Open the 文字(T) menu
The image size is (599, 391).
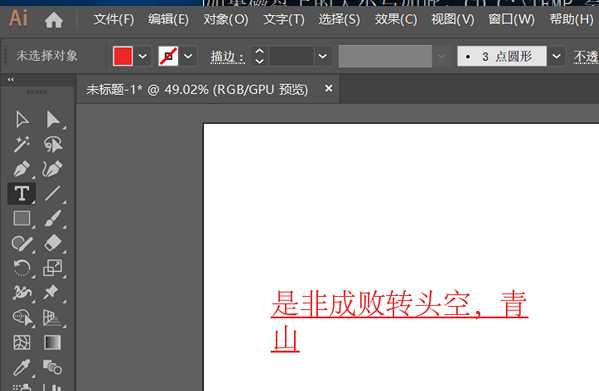(x=284, y=19)
